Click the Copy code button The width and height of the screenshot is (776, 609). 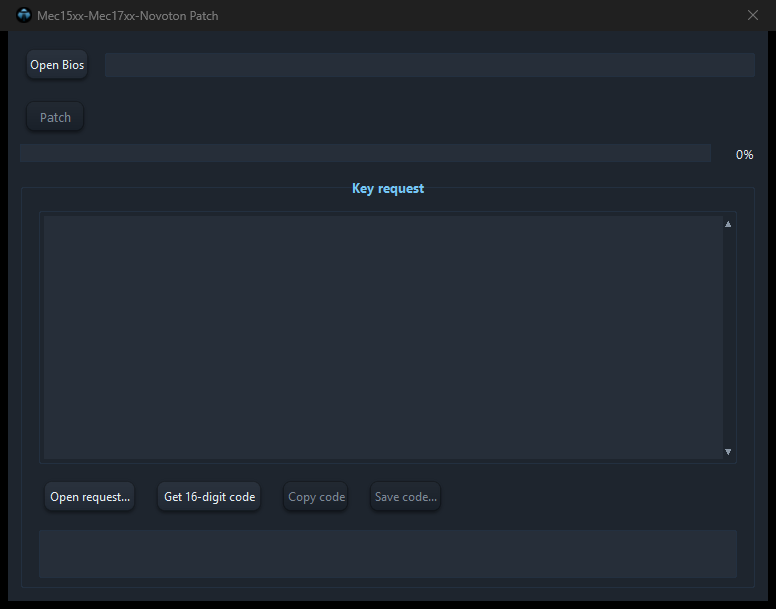coord(316,497)
